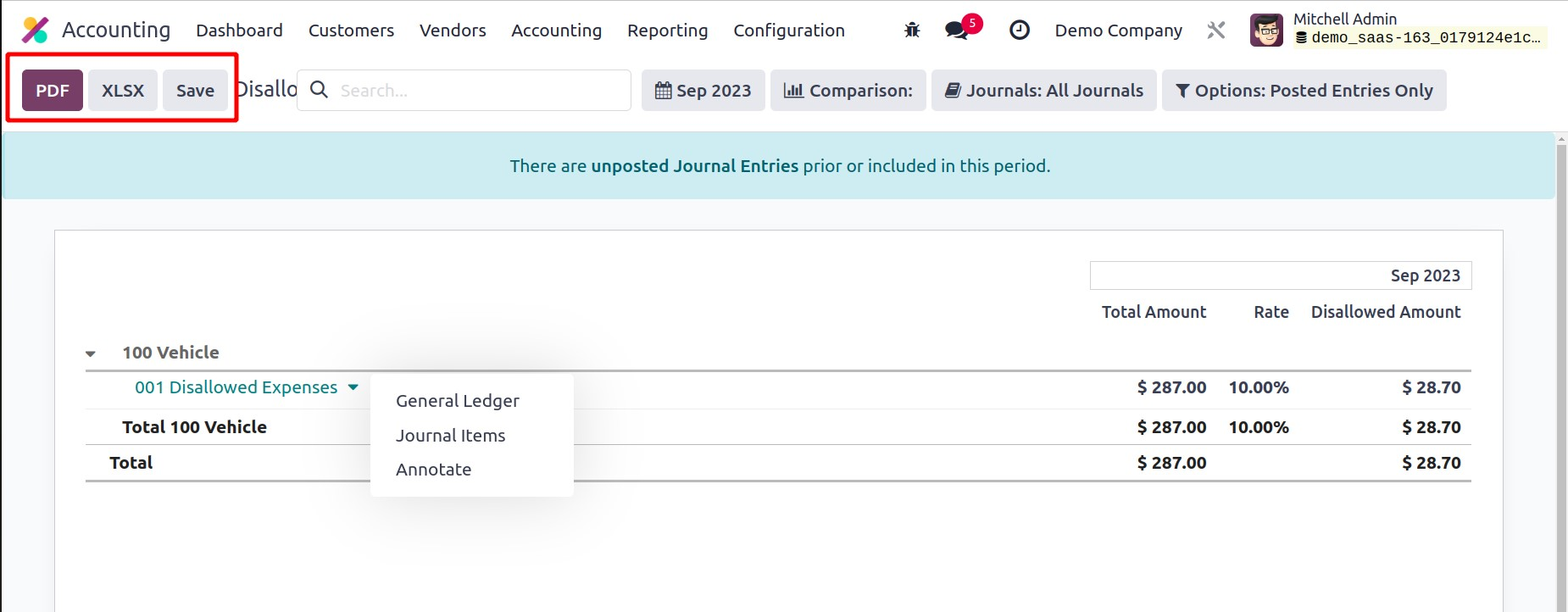This screenshot has width=1568, height=612.
Task: Click Mitchell Admin's avatar picture
Action: tap(1266, 31)
